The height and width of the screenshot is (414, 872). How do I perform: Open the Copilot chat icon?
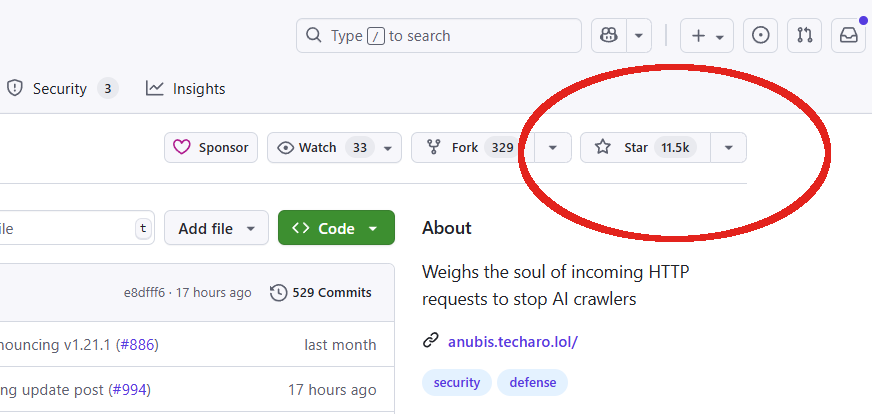(609, 36)
